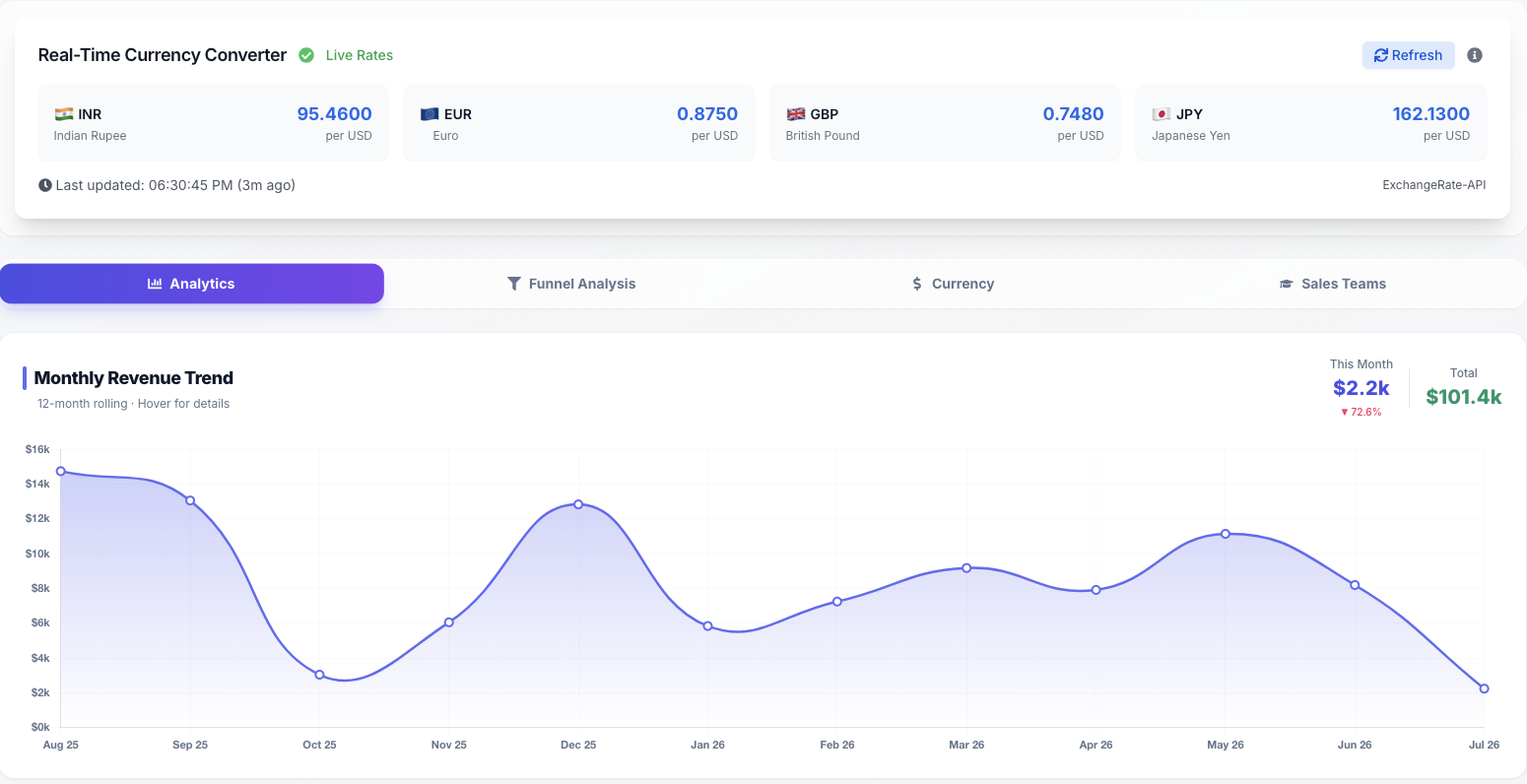
Task: Select the Sep 25 data point
Action: tap(190, 501)
